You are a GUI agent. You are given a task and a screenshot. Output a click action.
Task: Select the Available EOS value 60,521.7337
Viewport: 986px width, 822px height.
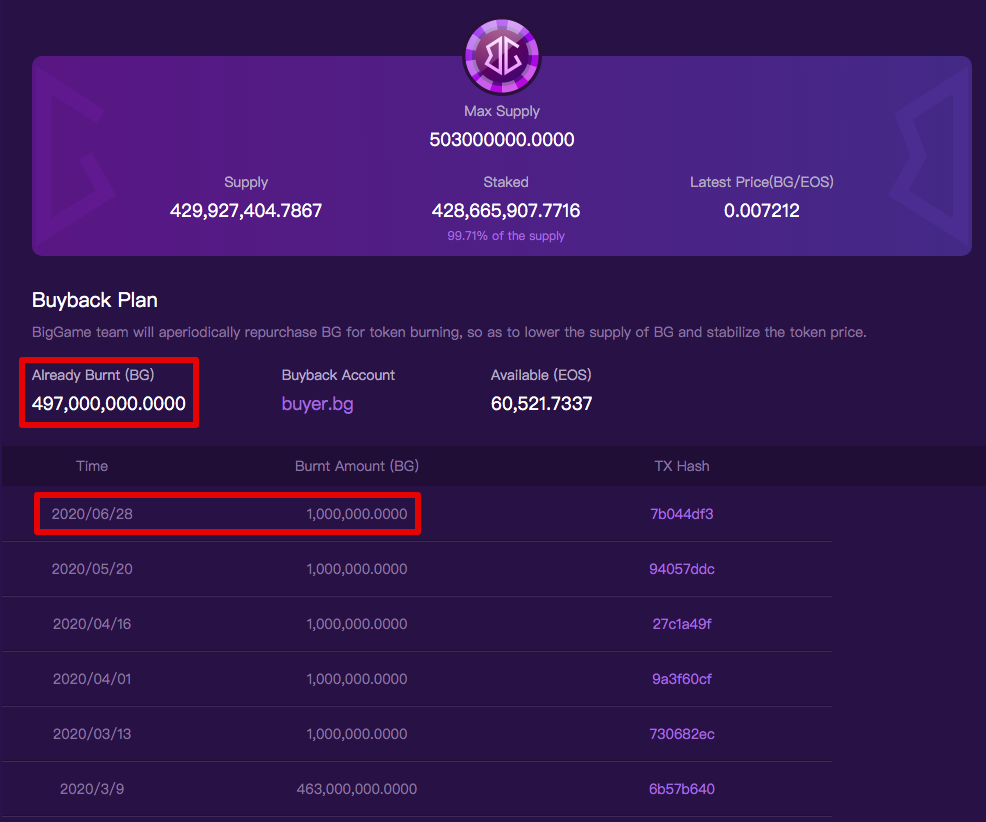(x=541, y=404)
